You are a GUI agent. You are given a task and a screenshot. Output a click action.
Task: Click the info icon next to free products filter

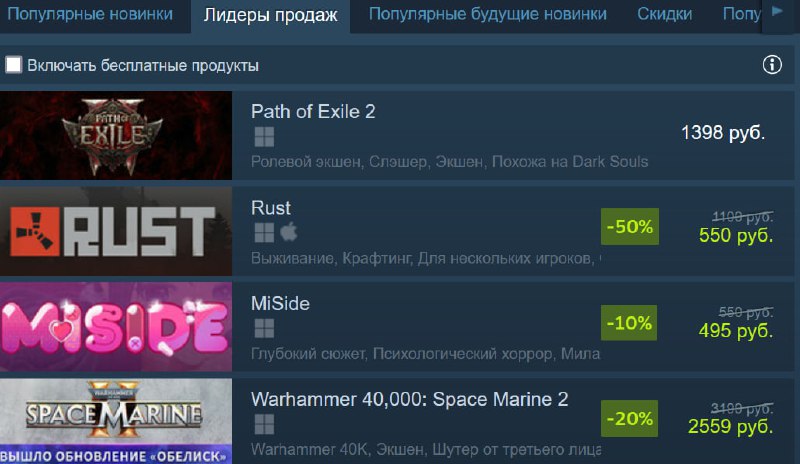point(772,65)
